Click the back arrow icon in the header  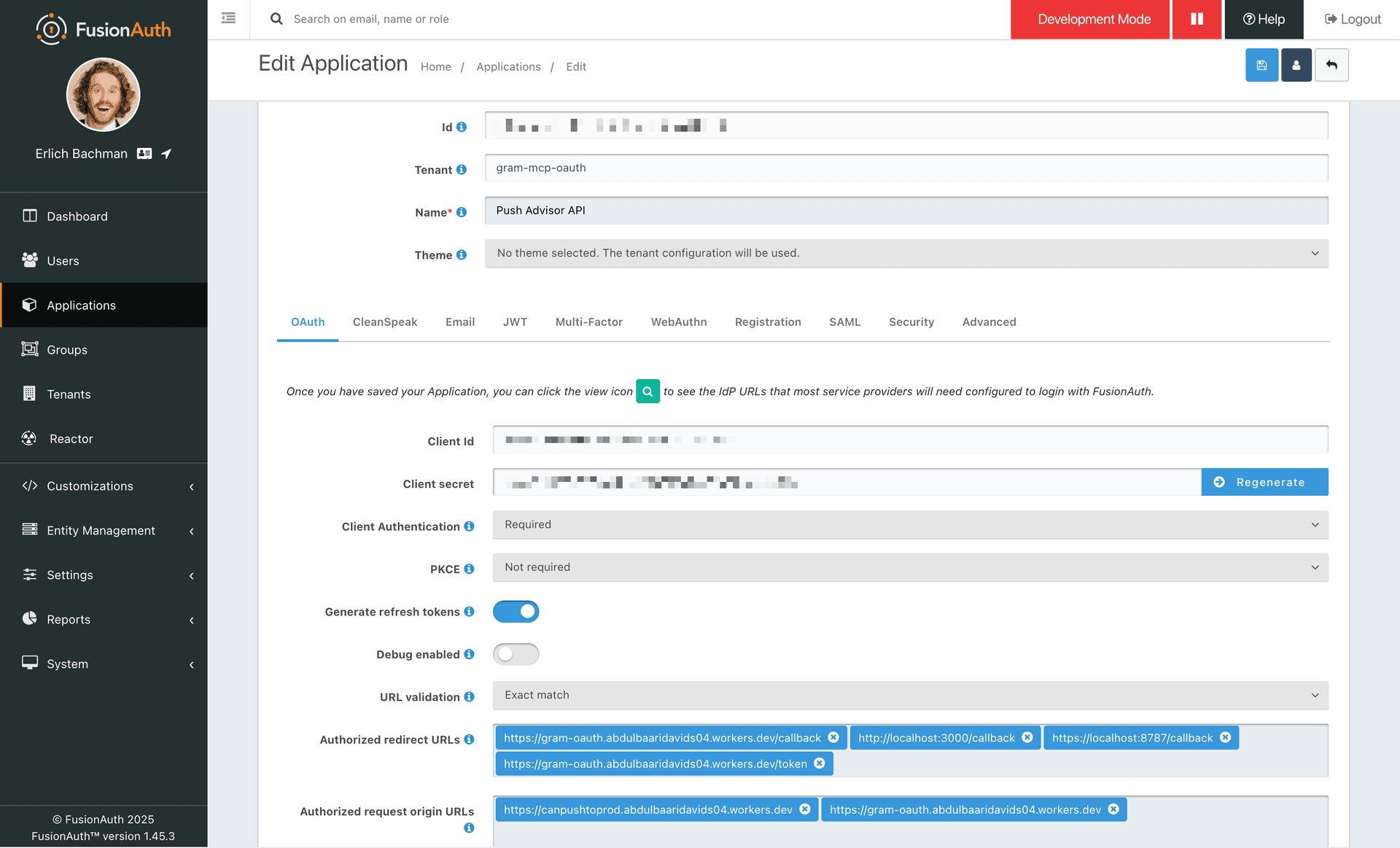[1331, 65]
